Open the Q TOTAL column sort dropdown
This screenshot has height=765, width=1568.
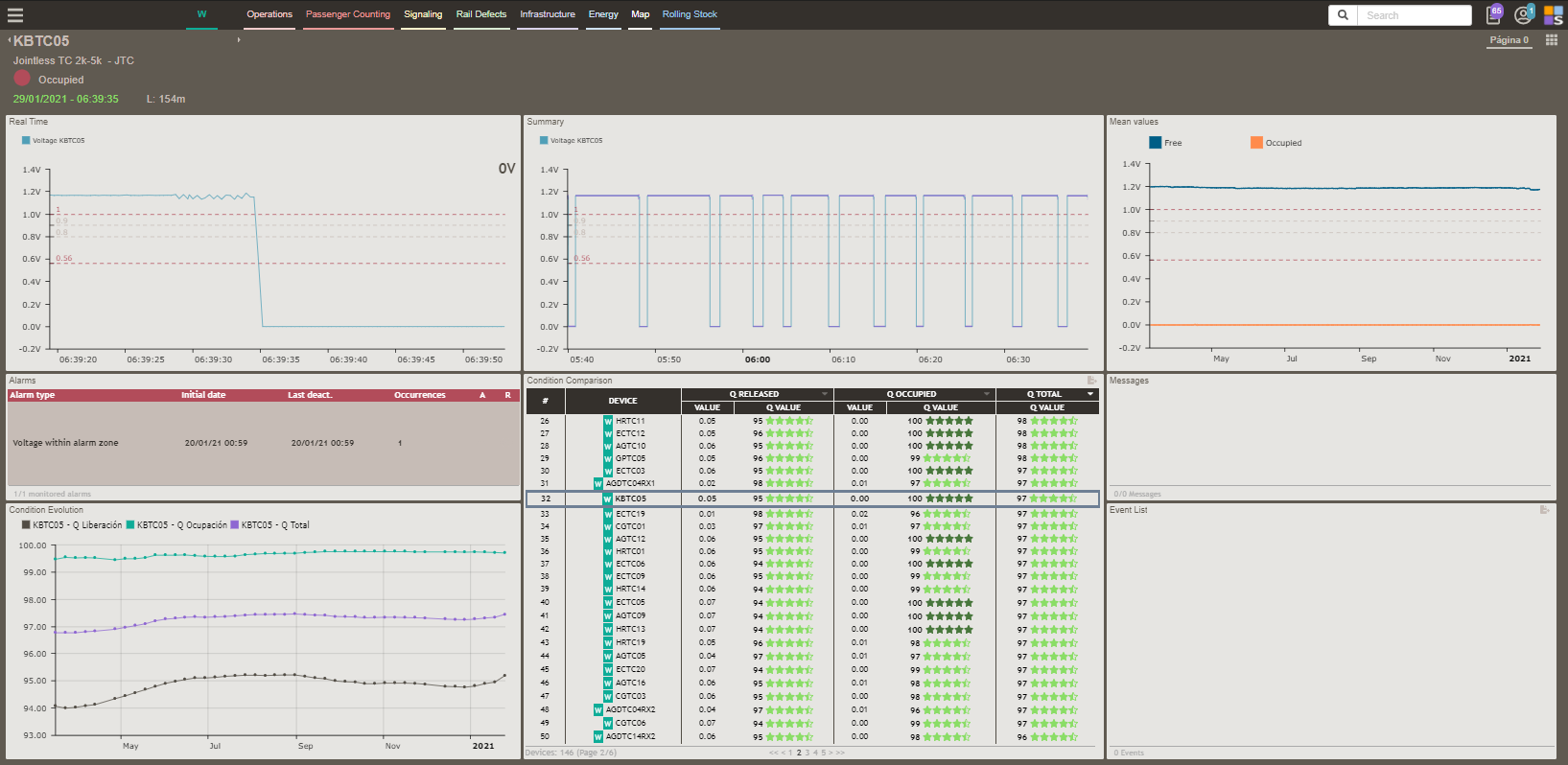click(1090, 394)
